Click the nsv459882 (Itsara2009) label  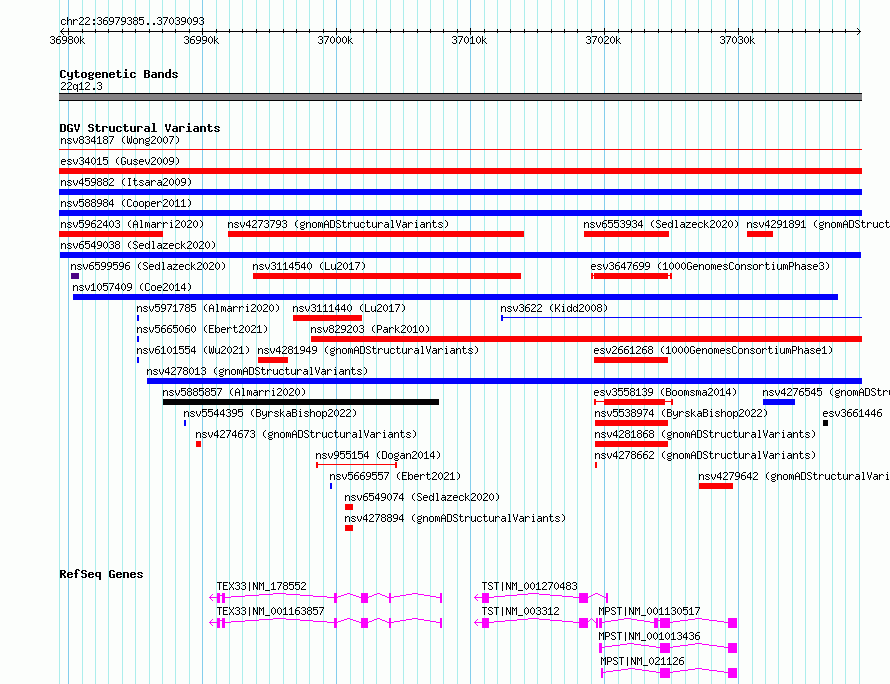(126, 182)
